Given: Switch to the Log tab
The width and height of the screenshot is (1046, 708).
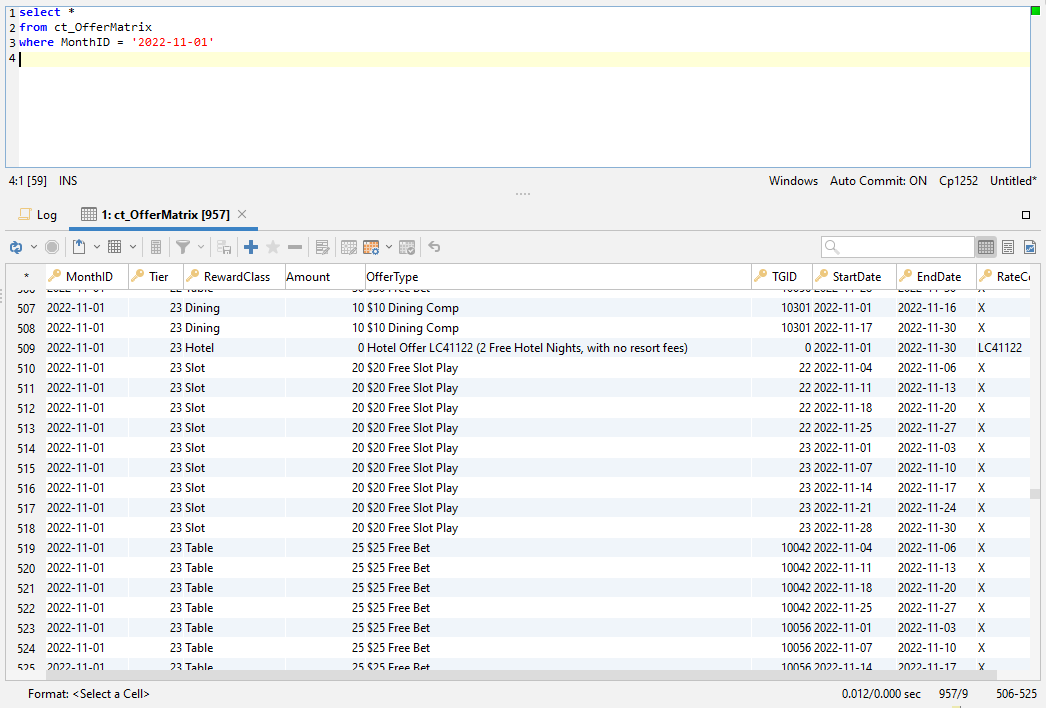Looking at the screenshot, I should pos(38,215).
